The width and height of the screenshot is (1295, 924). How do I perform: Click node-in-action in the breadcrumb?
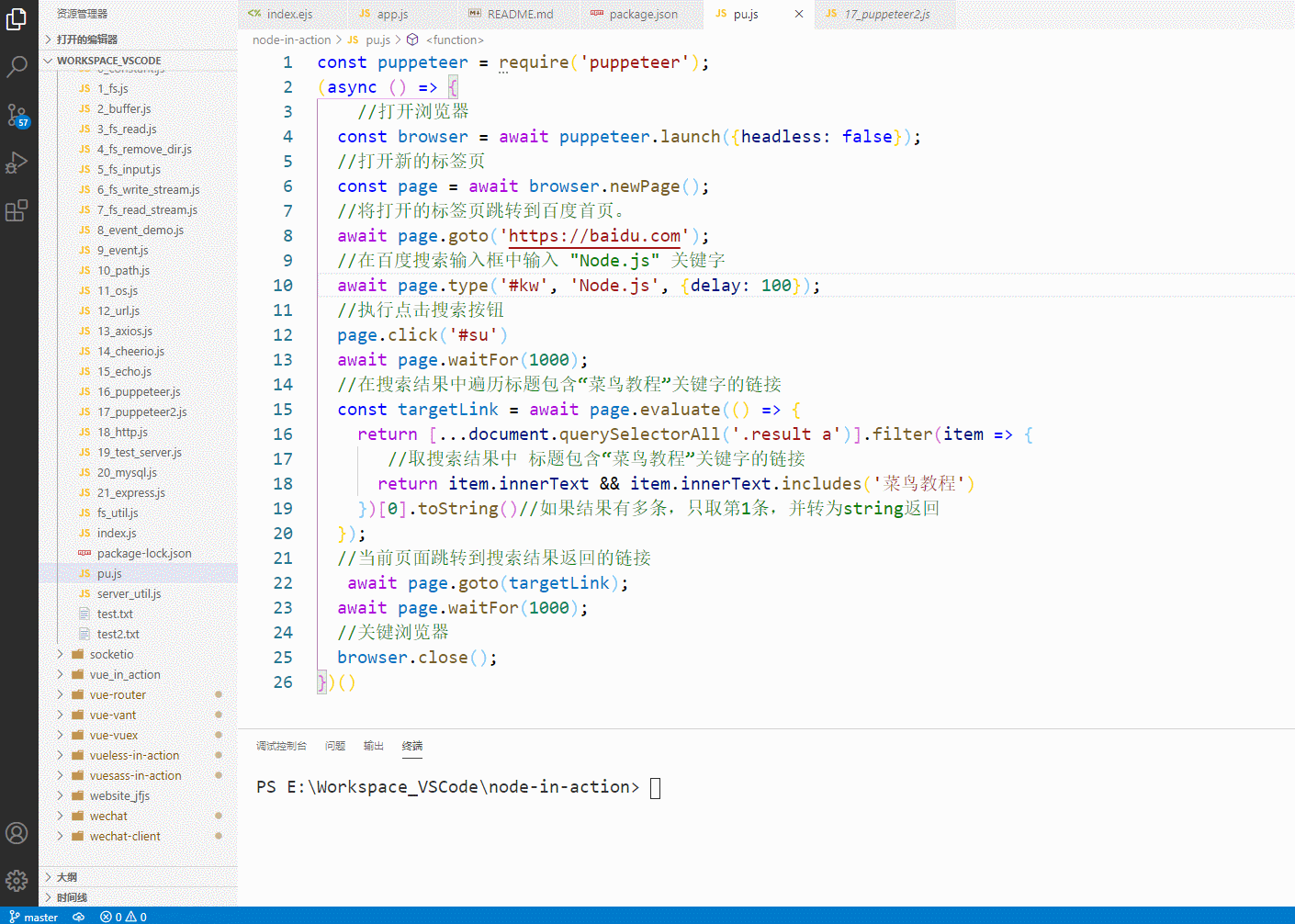click(x=291, y=39)
